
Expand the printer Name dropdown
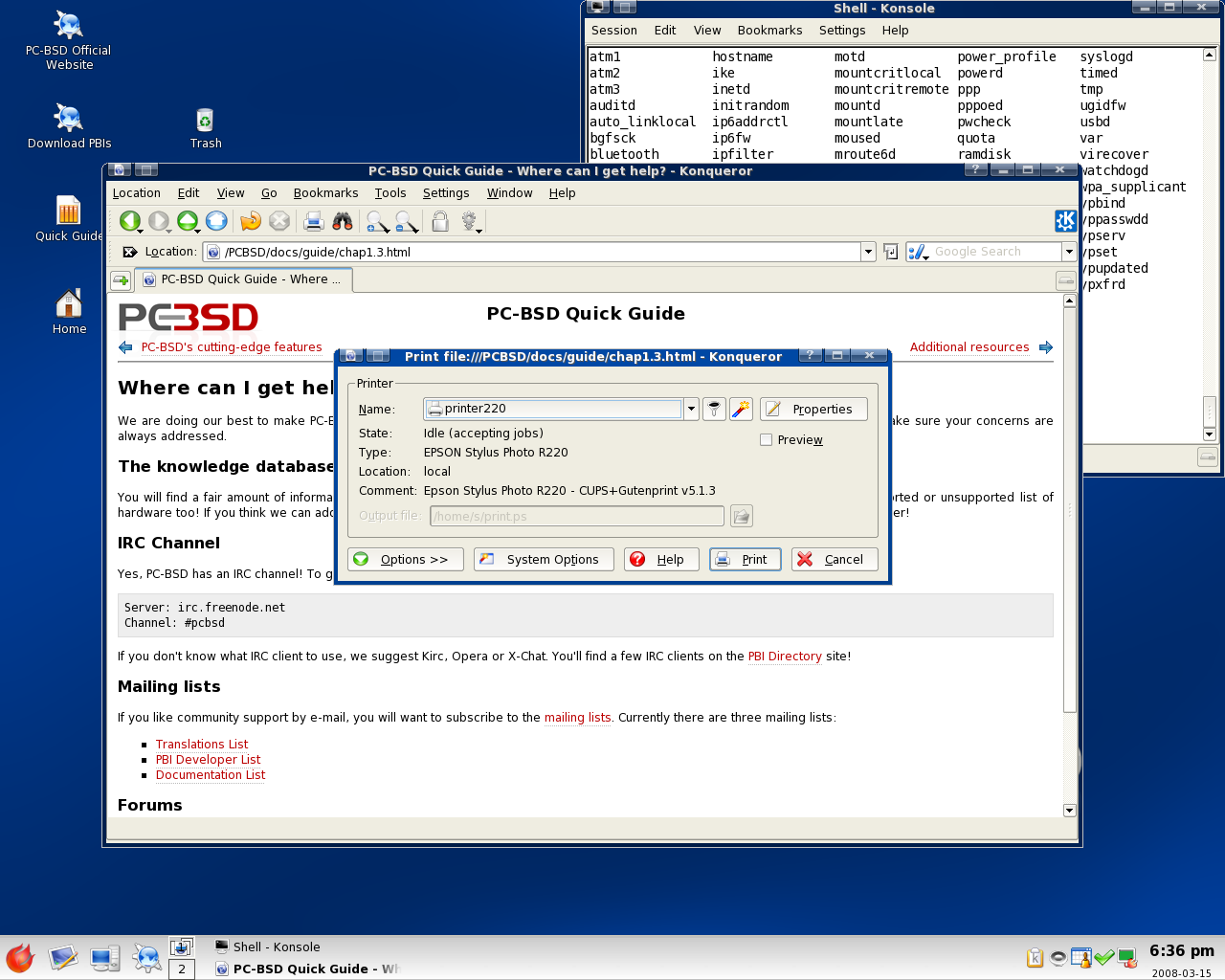[x=691, y=409]
